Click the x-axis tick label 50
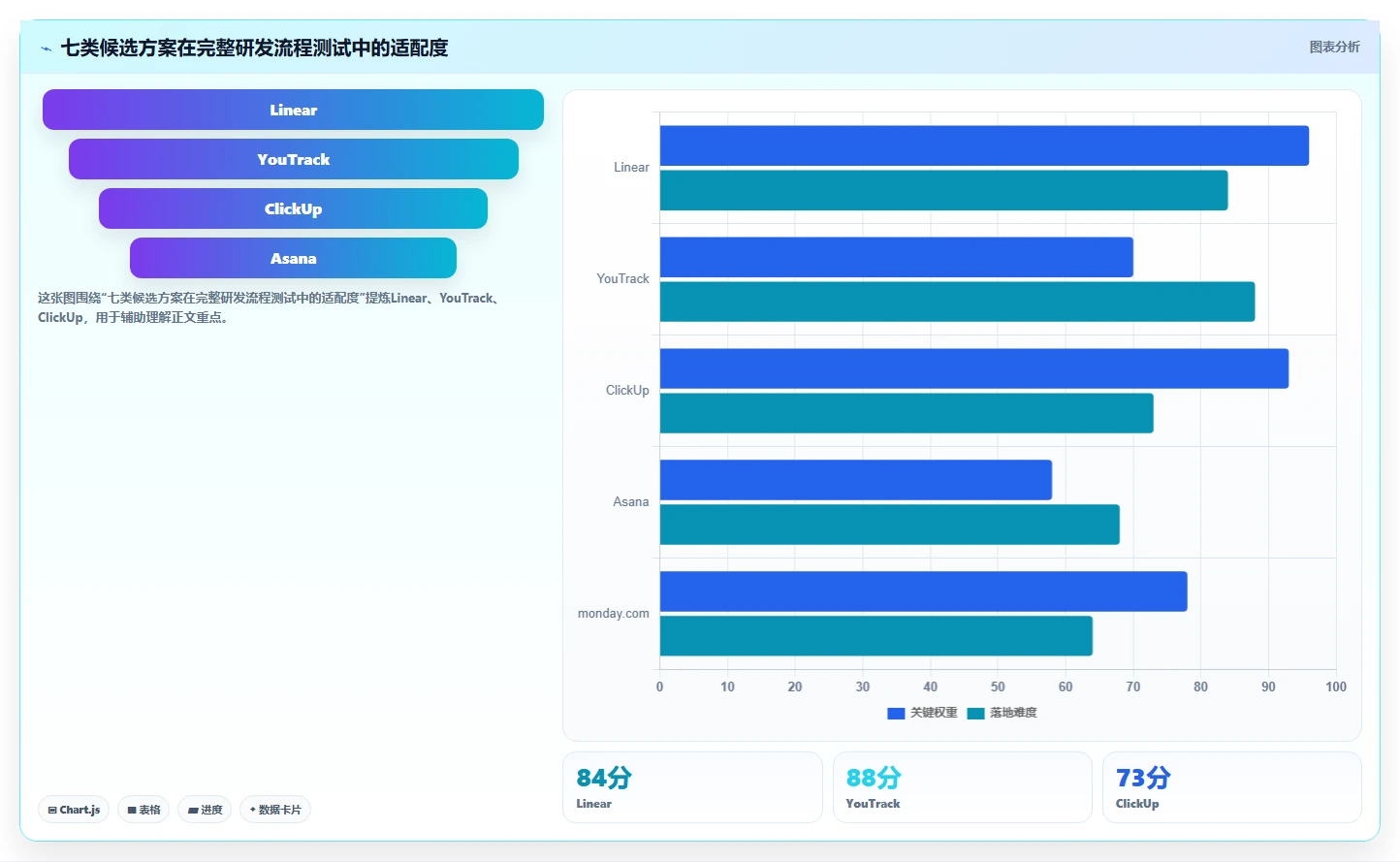 coord(998,686)
